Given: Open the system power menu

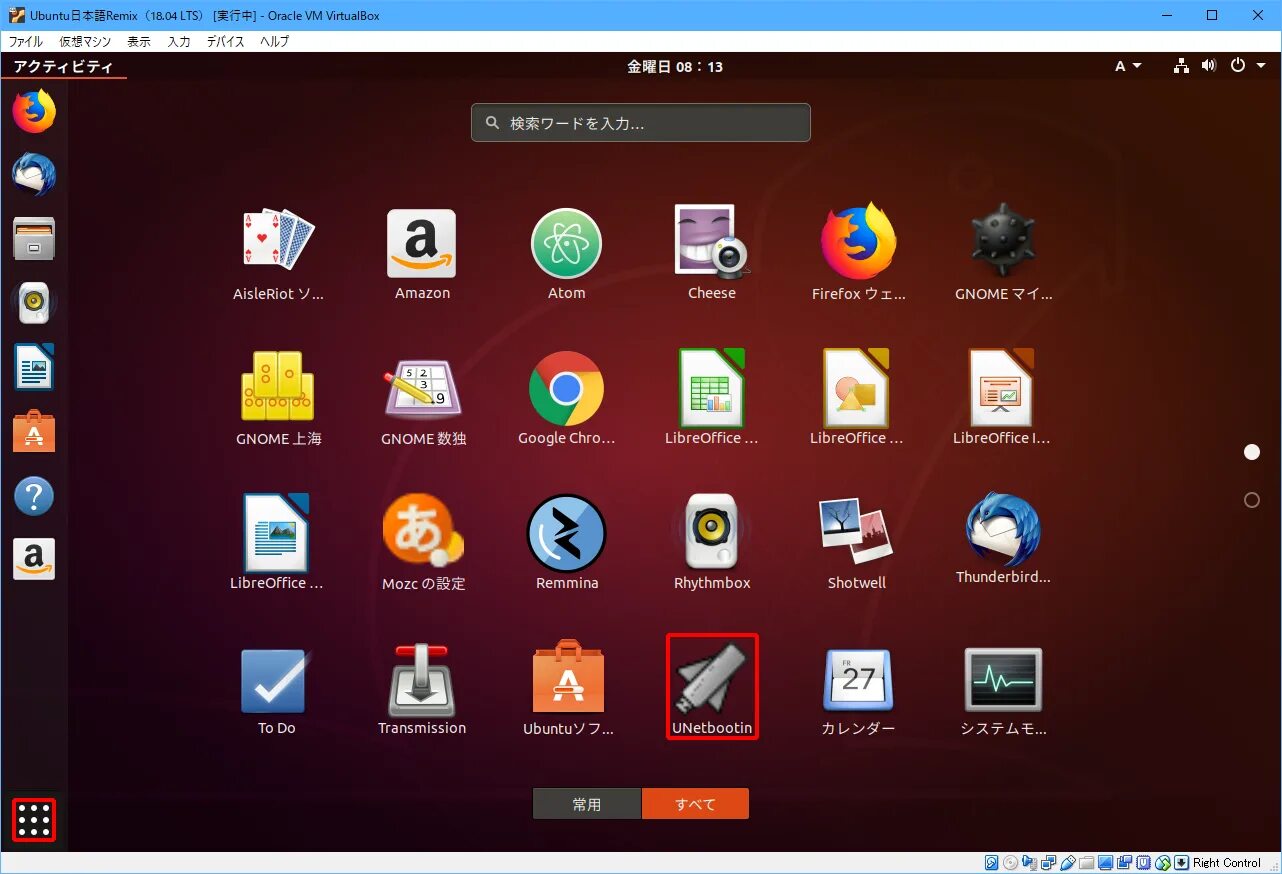Looking at the screenshot, I should coord(1247,66).
